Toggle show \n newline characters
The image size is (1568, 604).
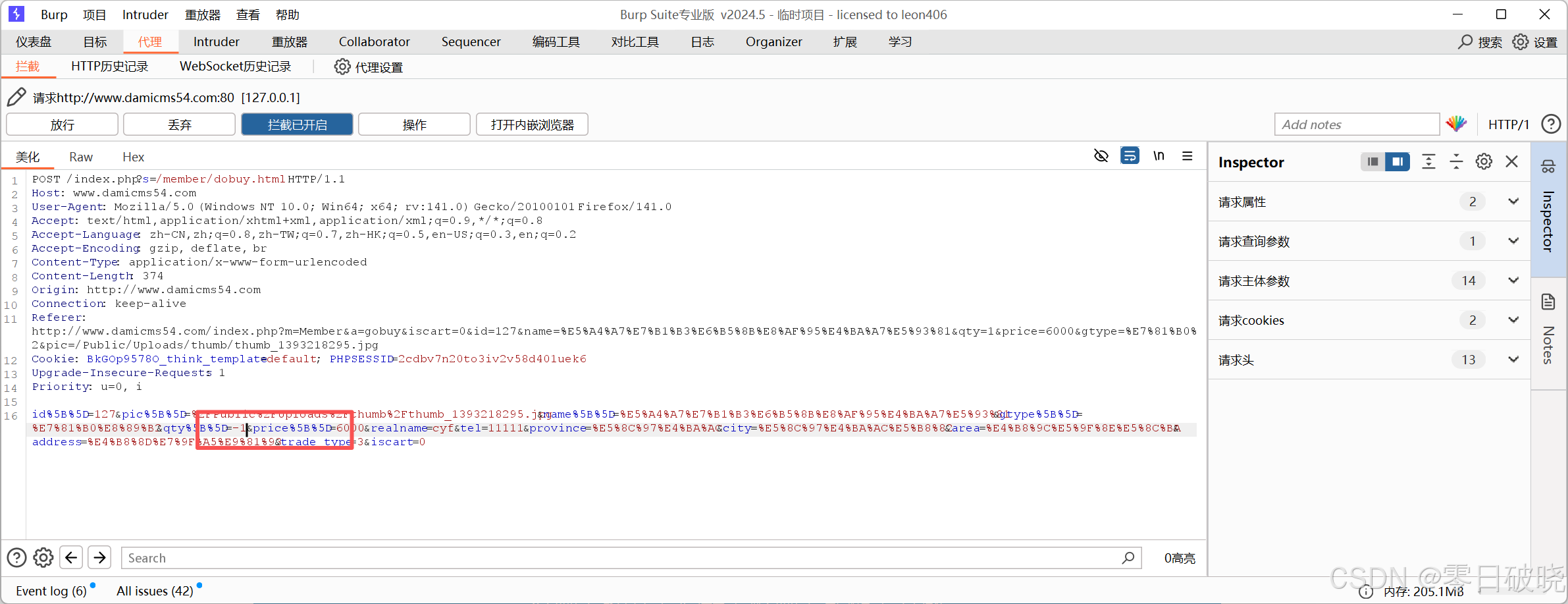pos(1159,156)
